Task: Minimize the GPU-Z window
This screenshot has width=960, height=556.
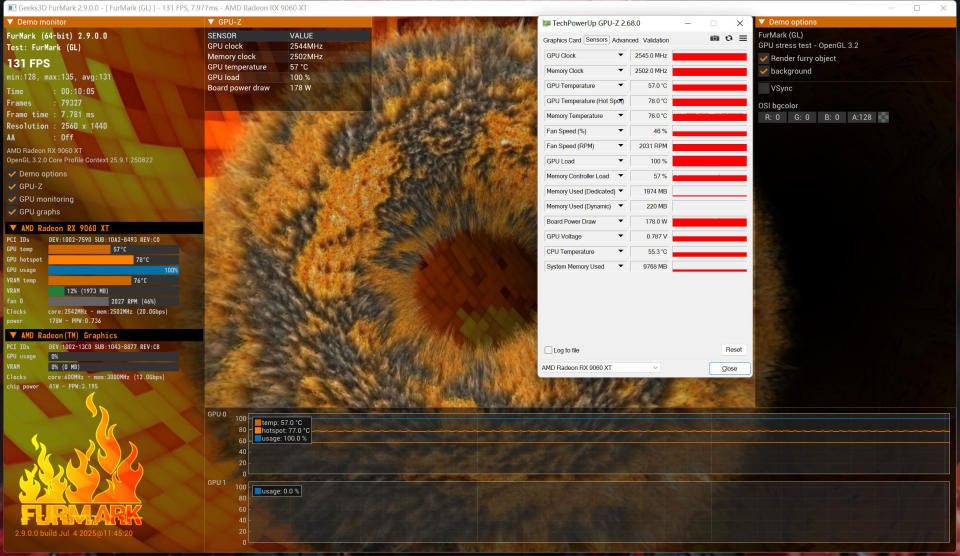Action: [x=688, y=23]
